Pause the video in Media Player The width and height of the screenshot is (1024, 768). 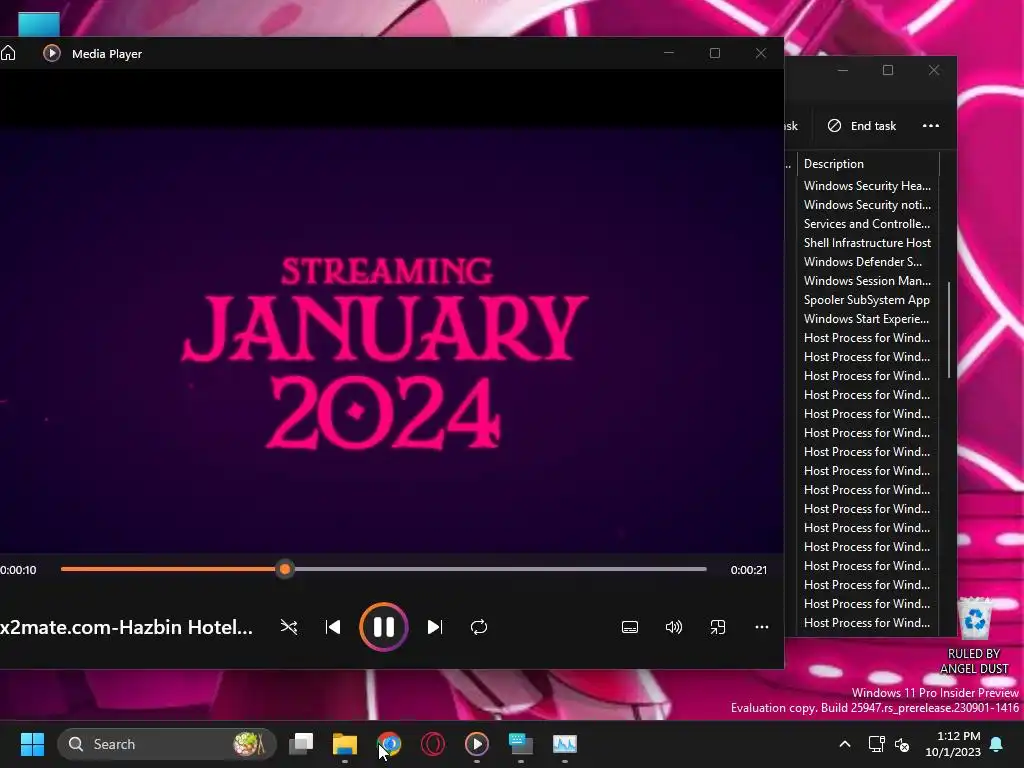(x=383, y=627)
